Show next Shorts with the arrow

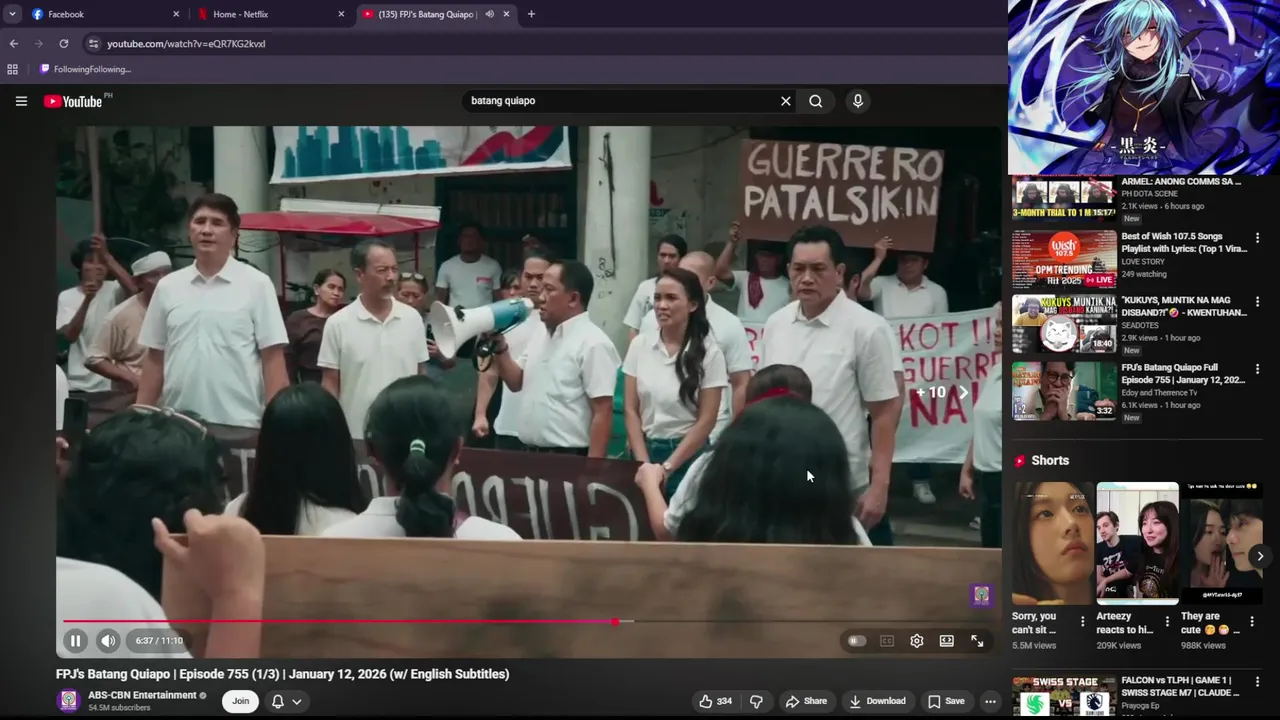pos(1260,556)
